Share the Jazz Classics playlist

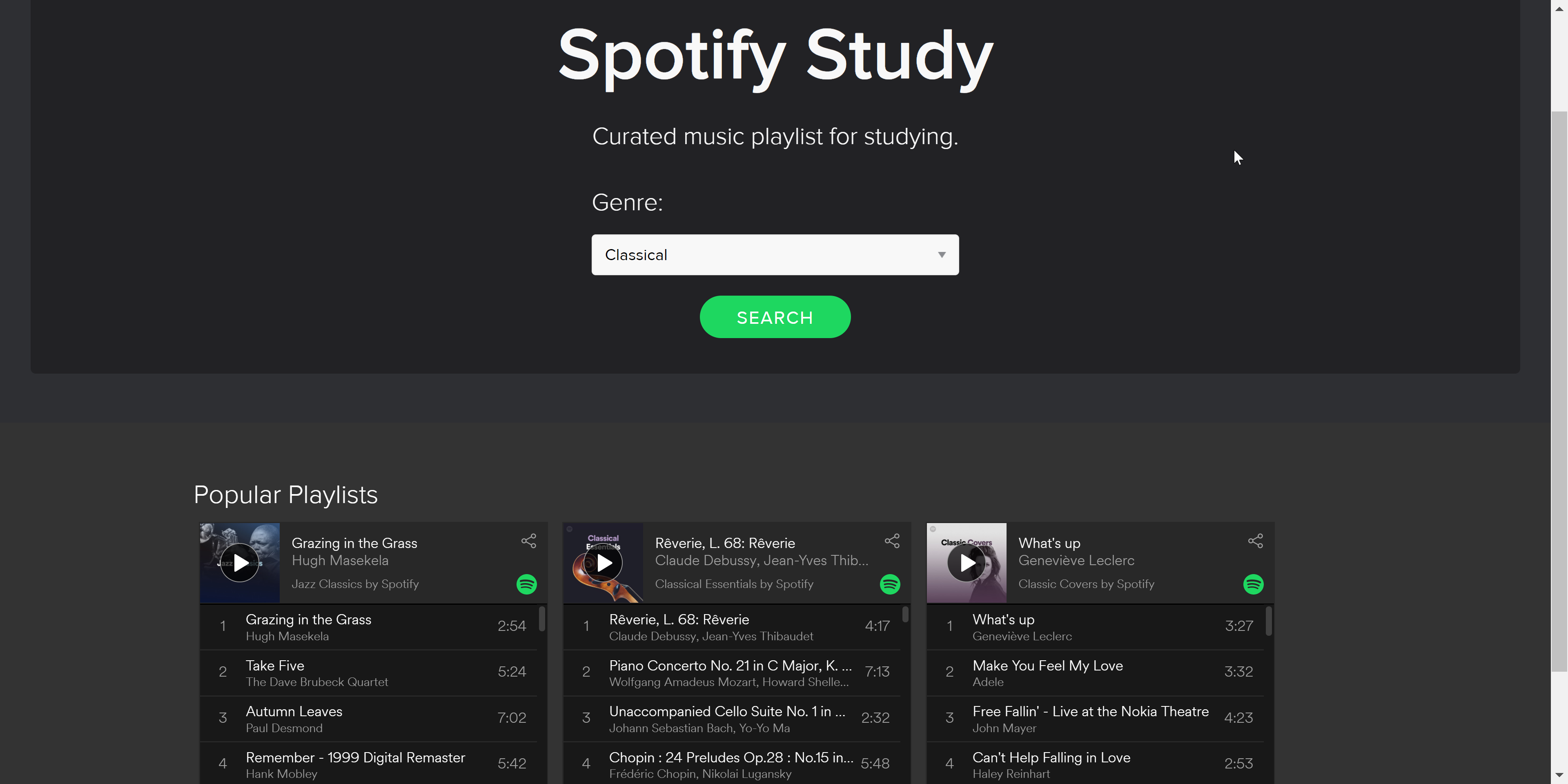(x=528, y=541)
